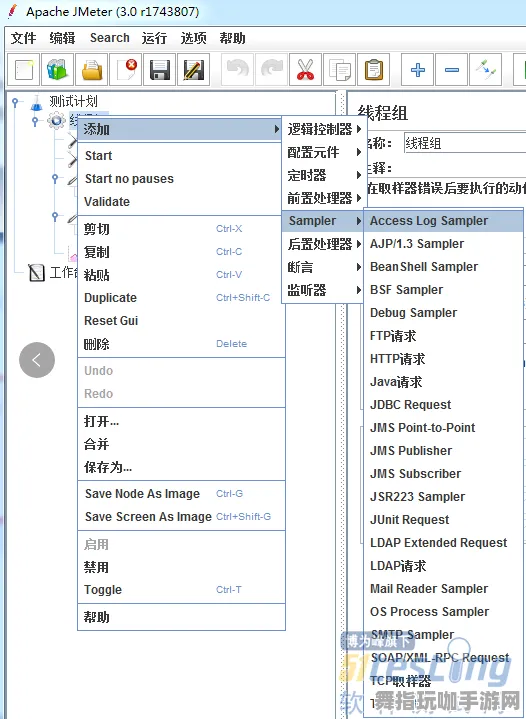Click the Save floppy disk icon

pyautogui.click(x=160, y=70)
